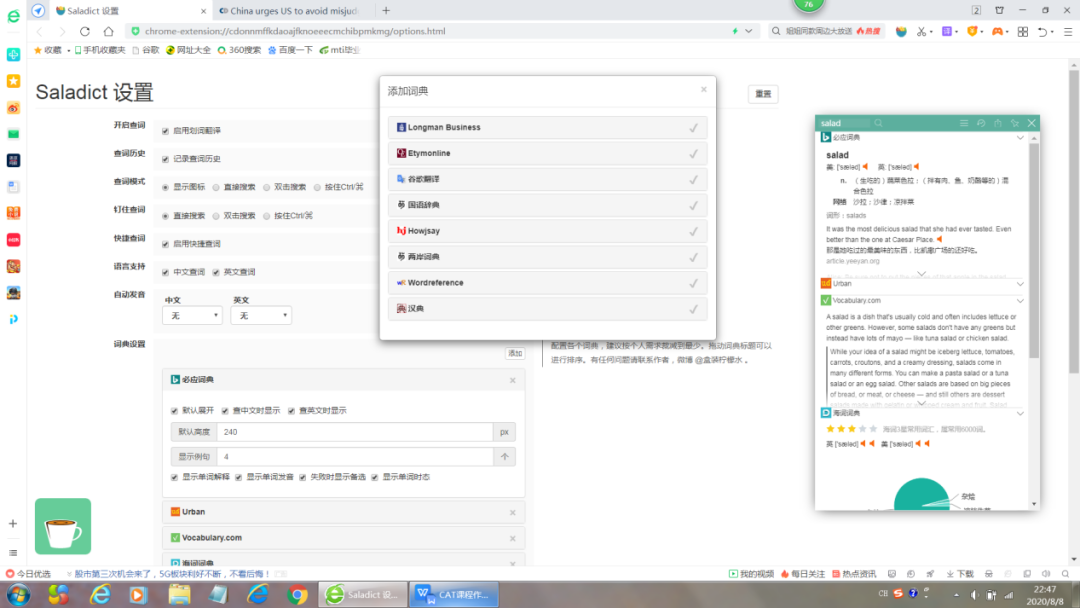Switch to the Saladict 设置 tab
The image size is (1080, 608).
(131, 10)
